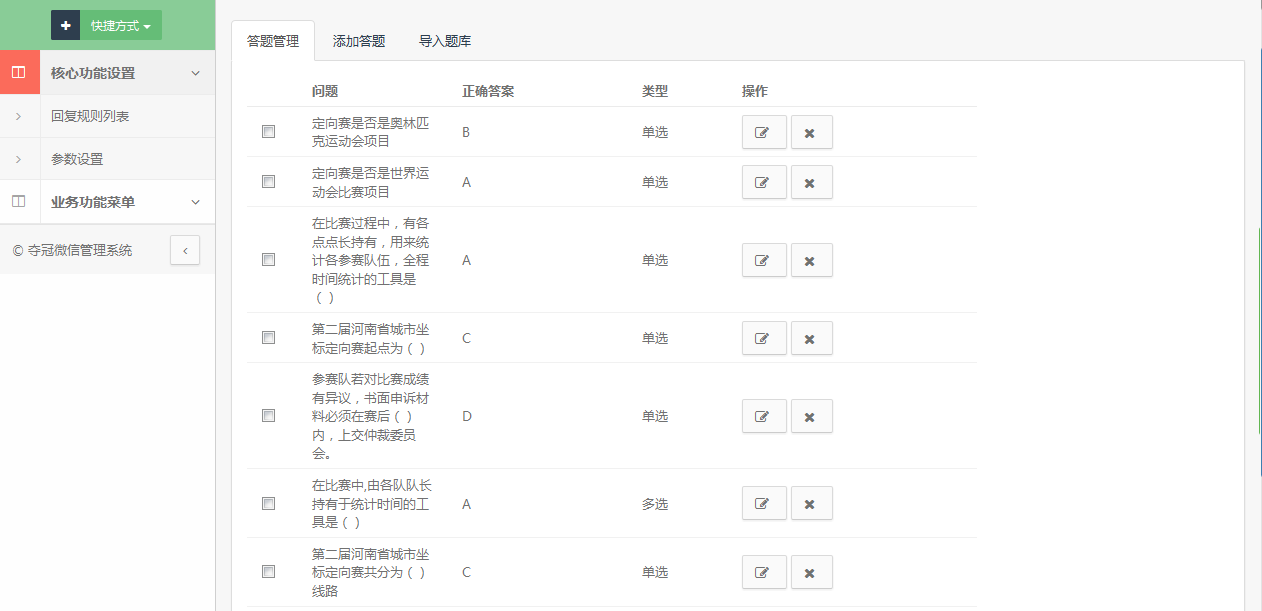Click the 多选 type cell
The height and width of the screenshot is (611, 1262).
655,504
